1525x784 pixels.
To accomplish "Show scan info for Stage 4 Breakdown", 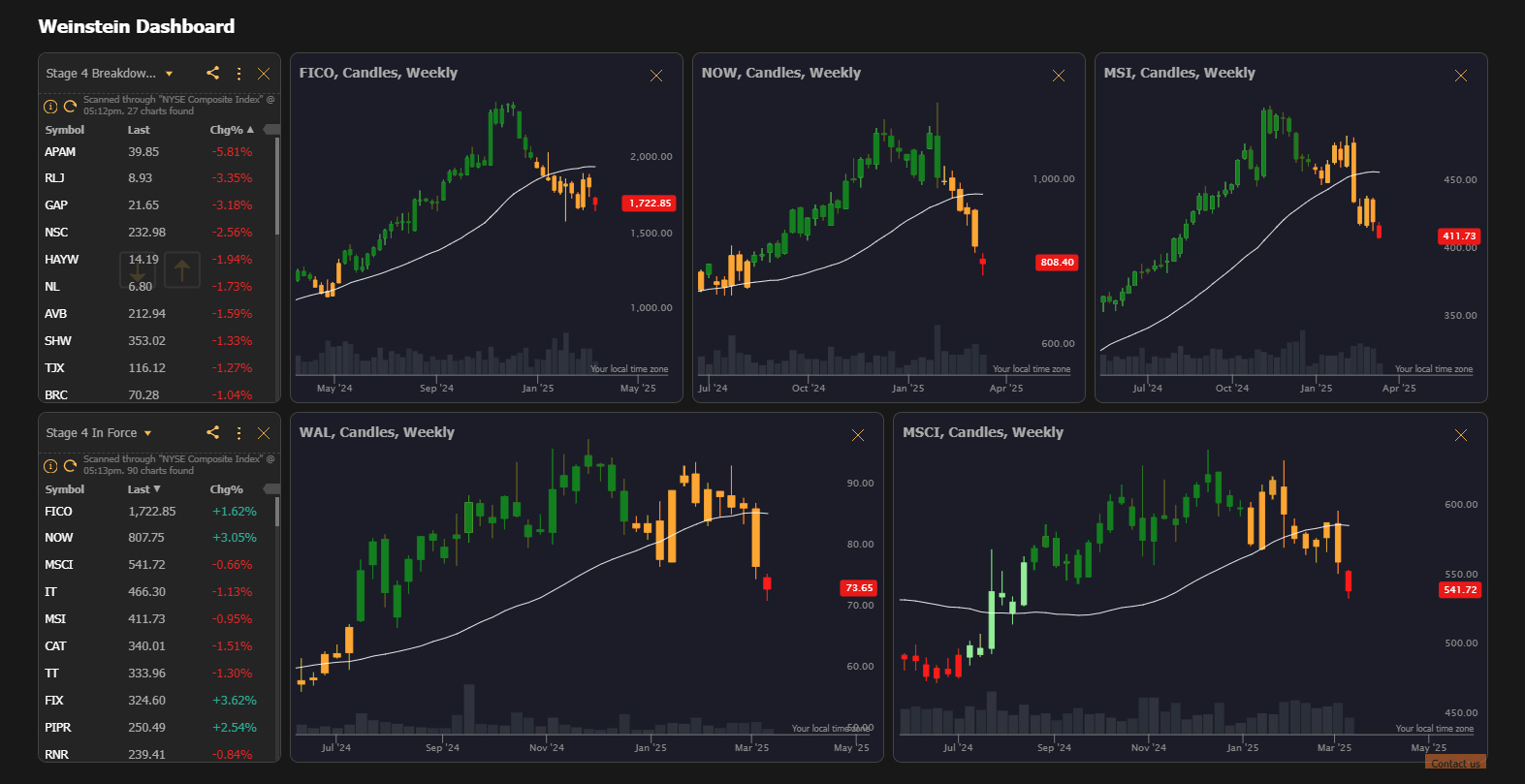I will tap(50, 106).
